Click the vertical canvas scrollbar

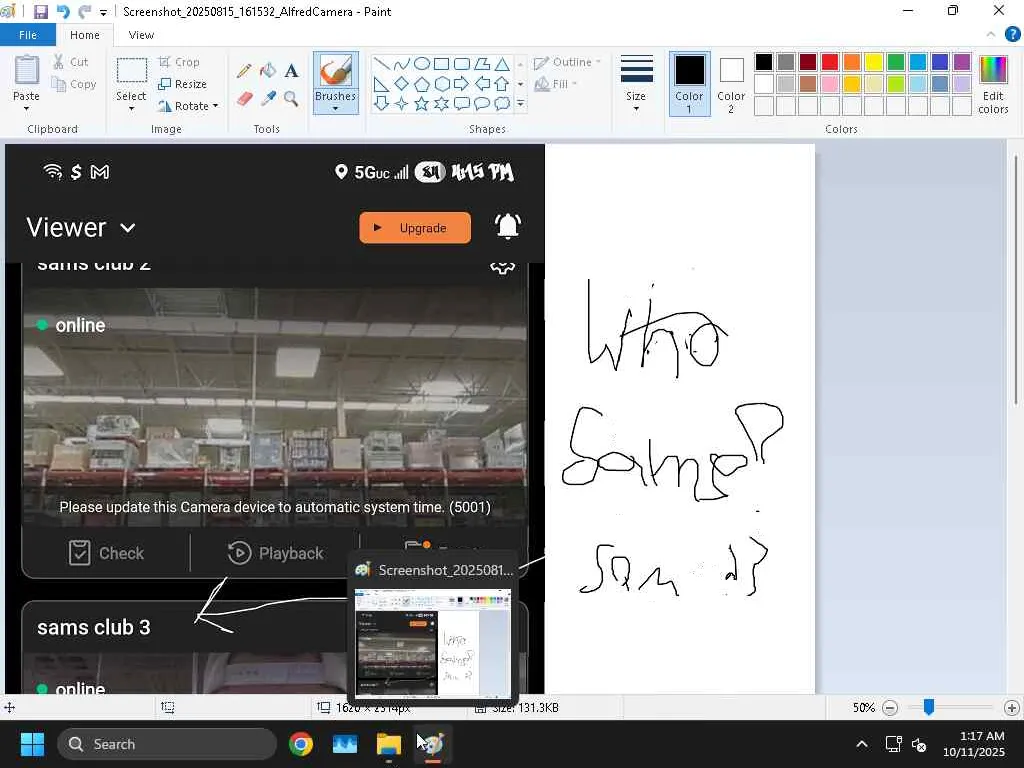tap(1016, 280)
